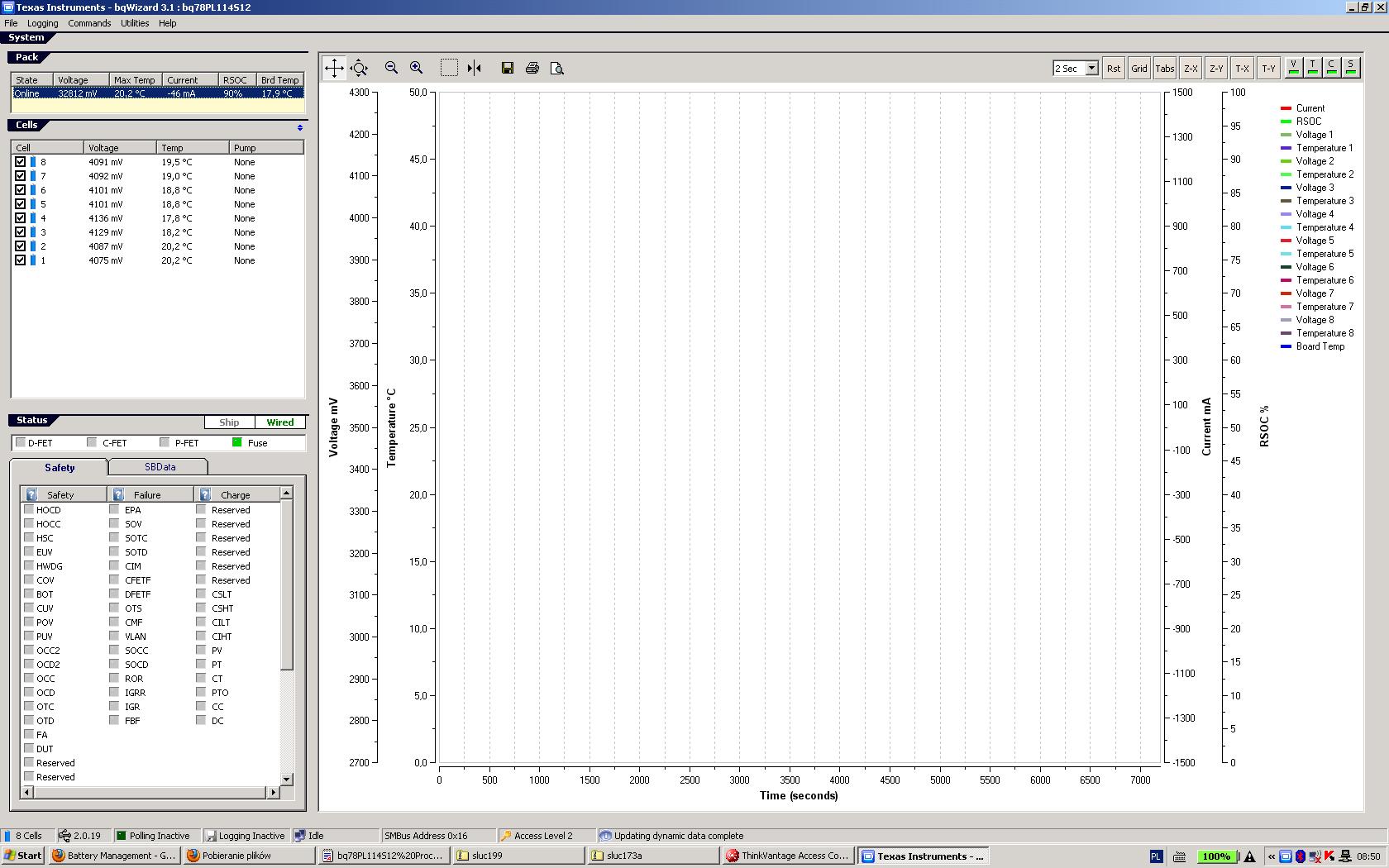The image size is (1389, 868).
Task: Switch to Battery Management taskbar window
Action: coord(114,856)
